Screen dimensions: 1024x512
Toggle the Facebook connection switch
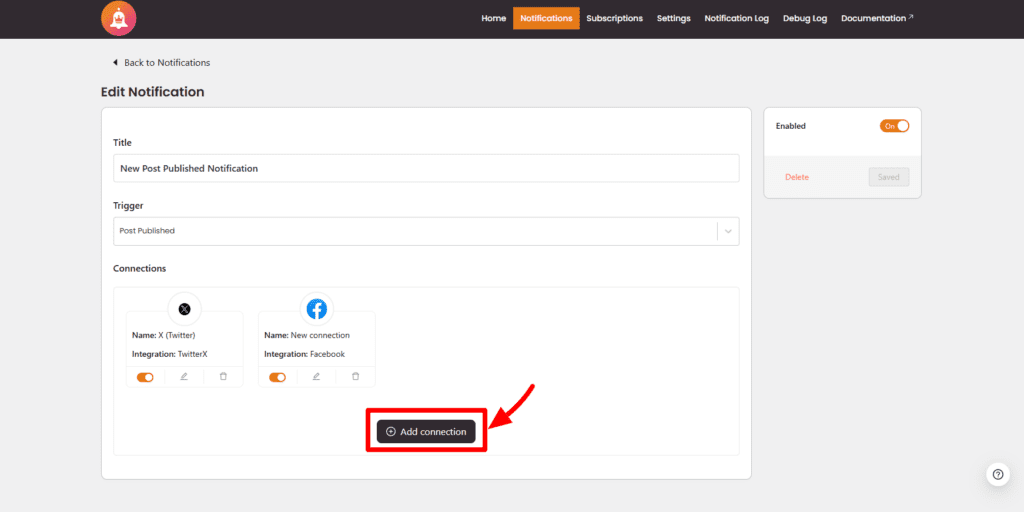click(x=278, y=377)
